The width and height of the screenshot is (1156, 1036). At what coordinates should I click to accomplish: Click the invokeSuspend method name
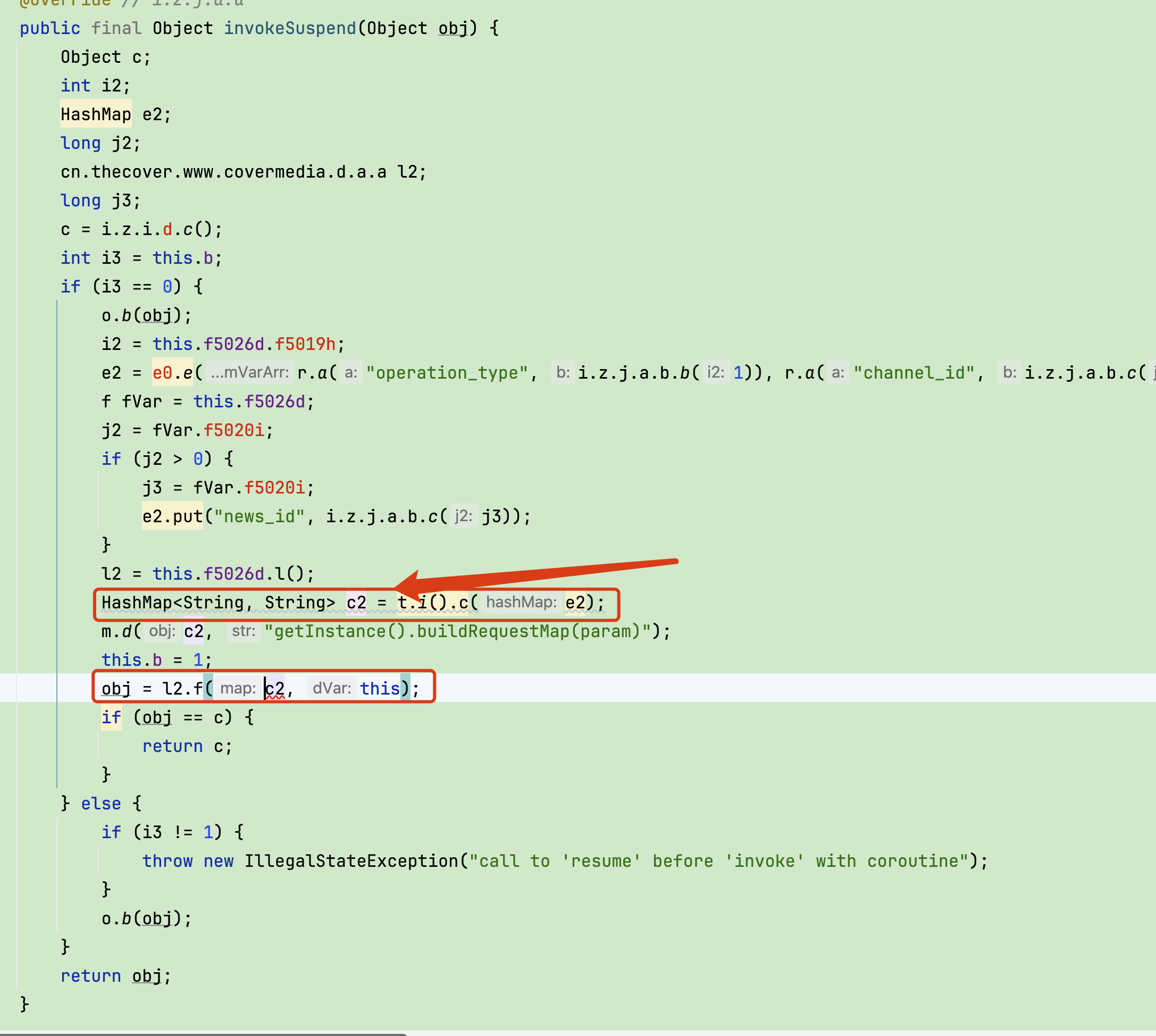(290, 28)
